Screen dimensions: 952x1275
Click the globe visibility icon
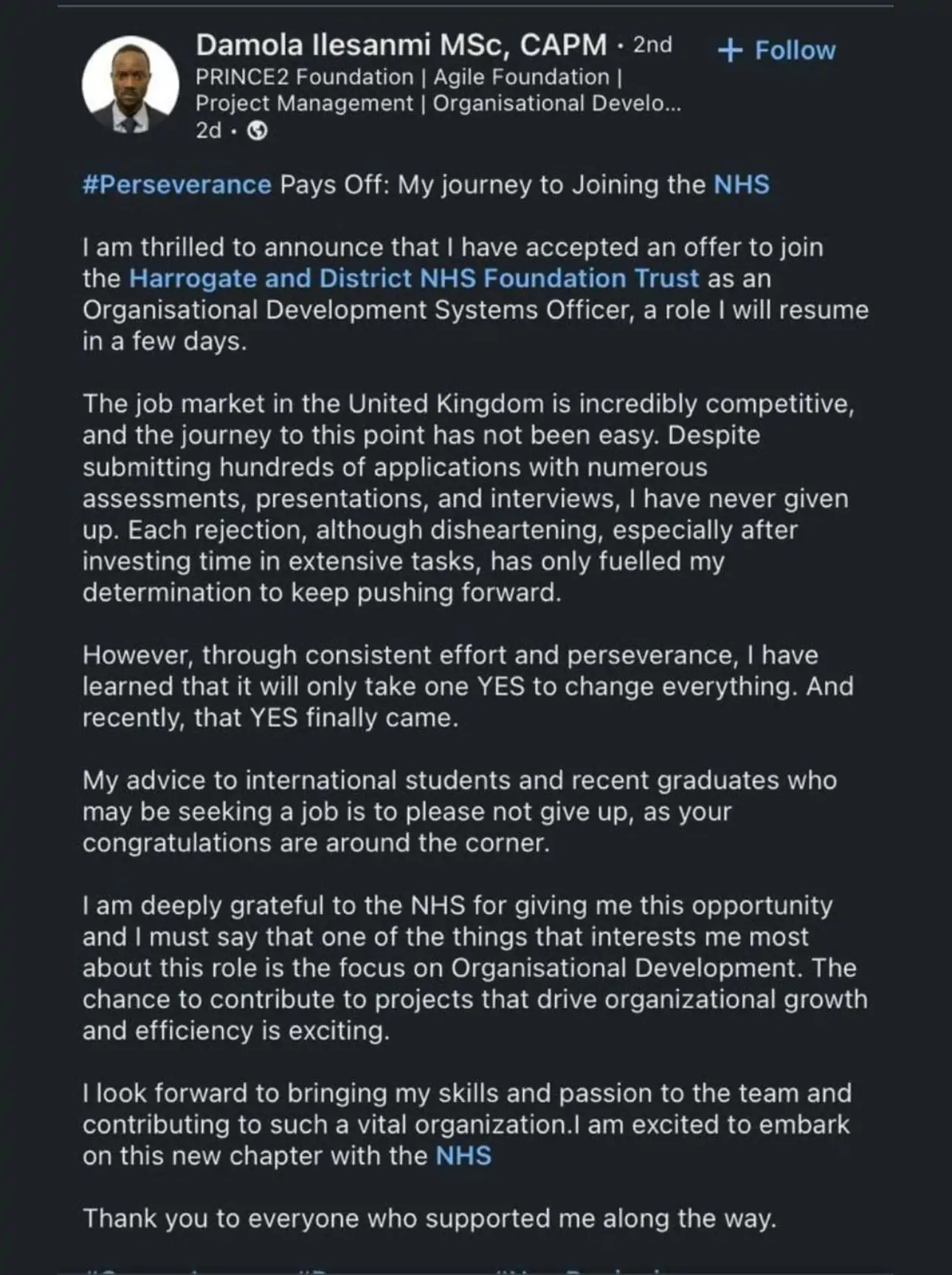[257, 131]
